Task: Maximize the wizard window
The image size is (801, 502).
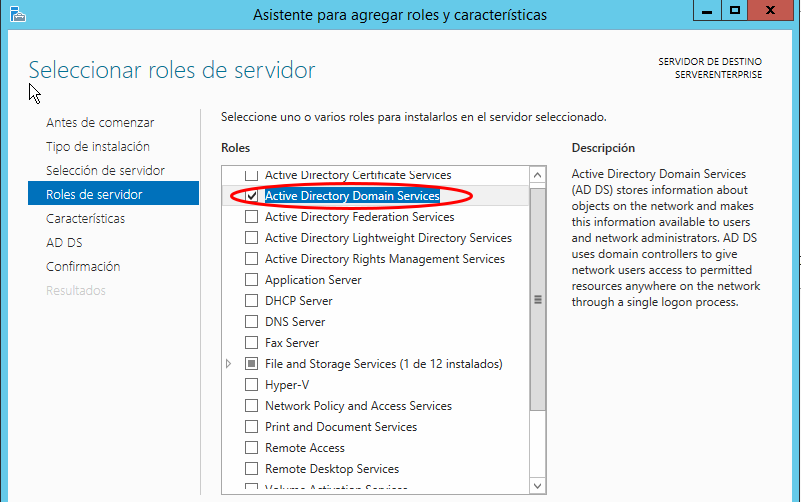Action: (x=735, y=10)
